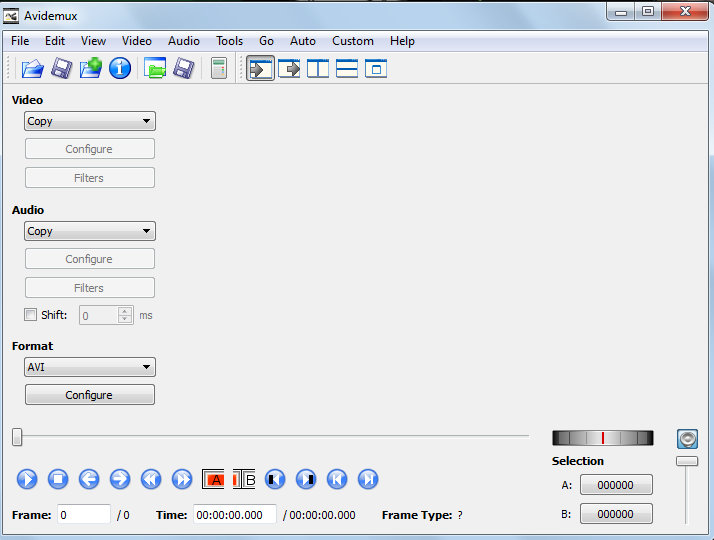Open the View menu
714x540 pixels.
click(93, 41)
